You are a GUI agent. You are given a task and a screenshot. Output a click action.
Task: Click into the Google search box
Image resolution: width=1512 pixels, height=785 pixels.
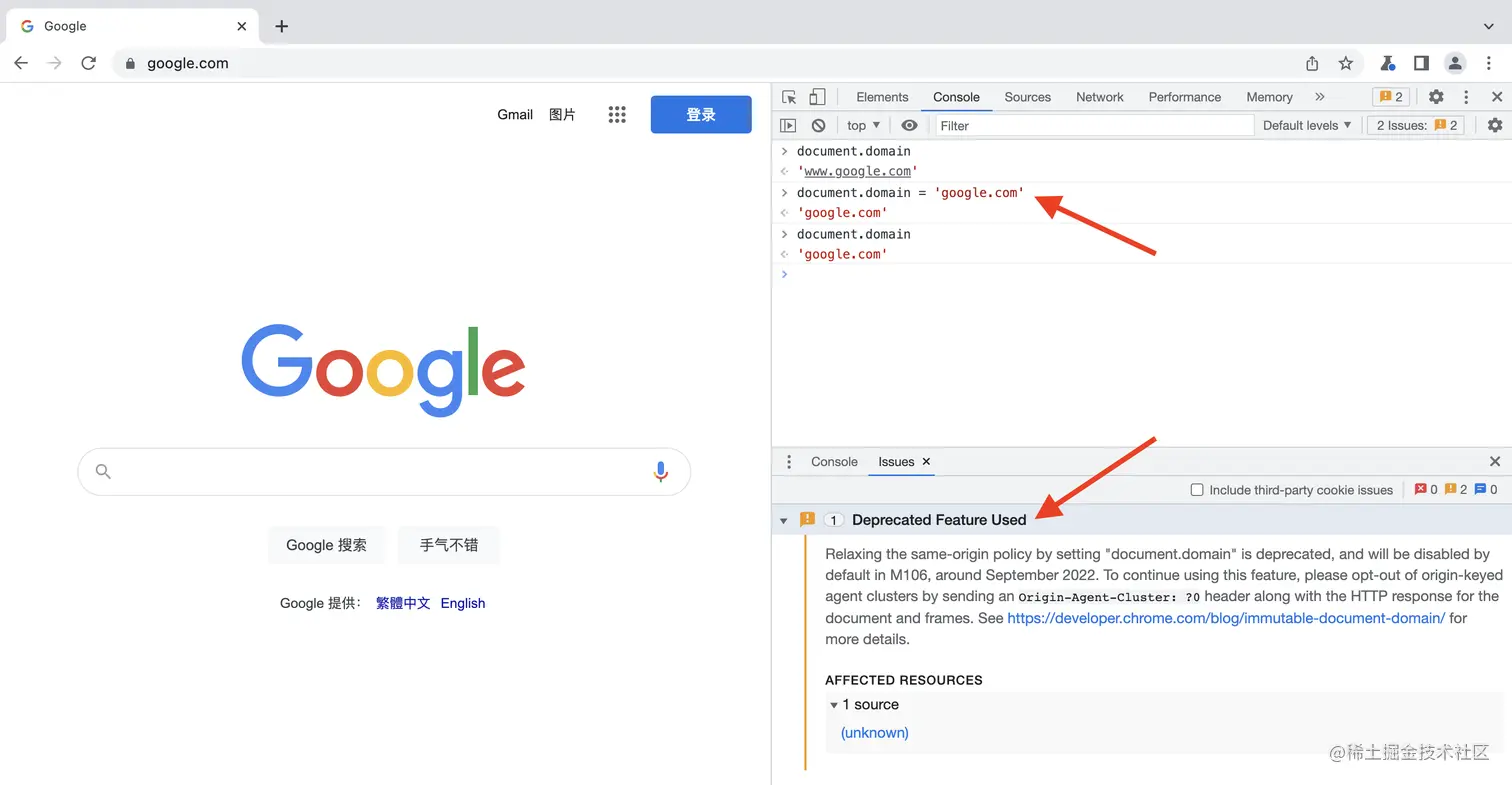[384, 471]
